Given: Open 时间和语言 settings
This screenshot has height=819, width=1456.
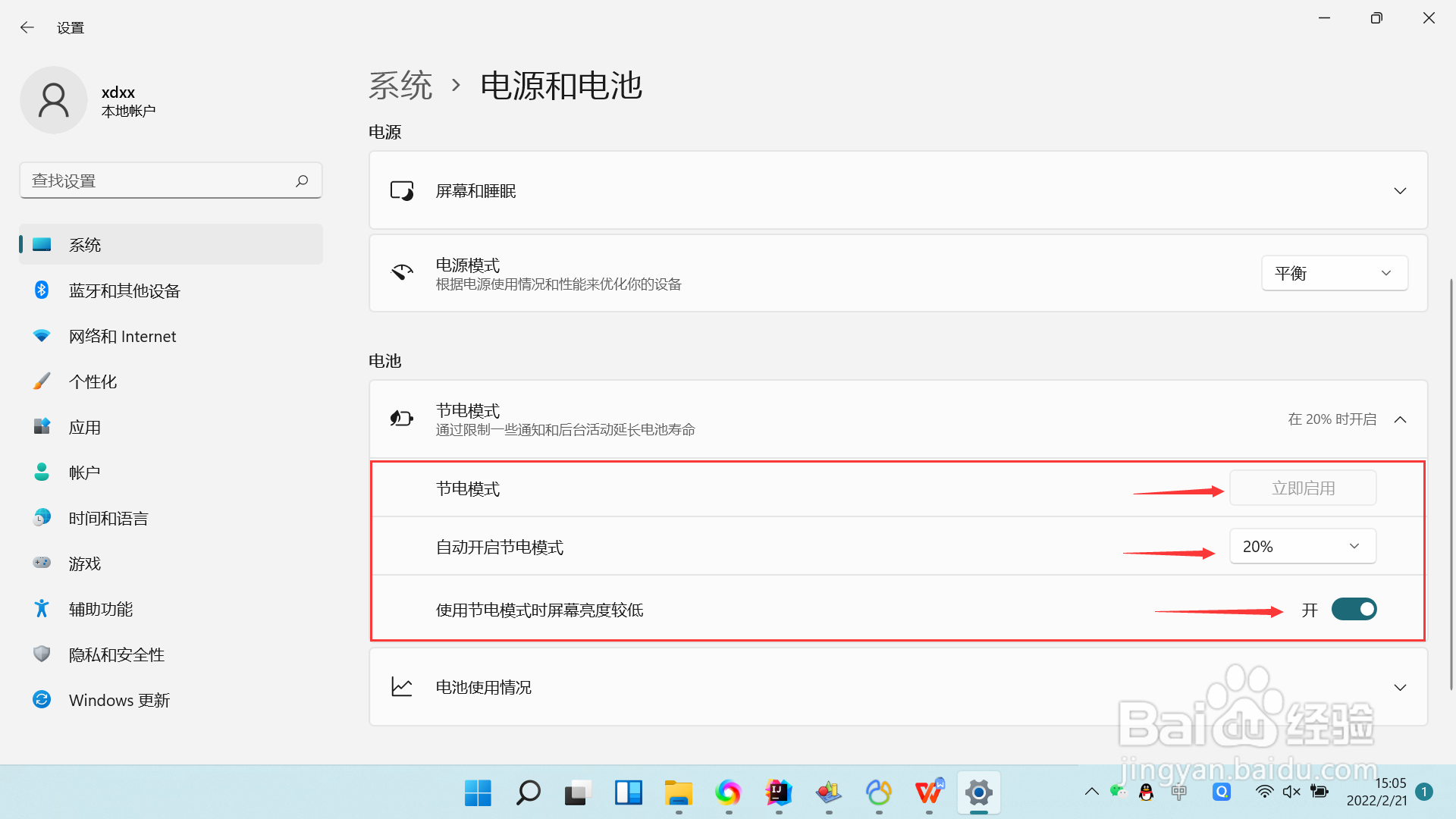Looking at the screenshot, I should (108, 518).
